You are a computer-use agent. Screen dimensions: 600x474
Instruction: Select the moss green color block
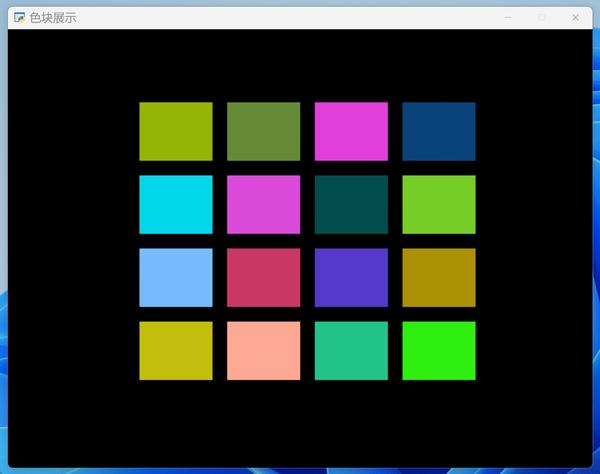(263, 131)
